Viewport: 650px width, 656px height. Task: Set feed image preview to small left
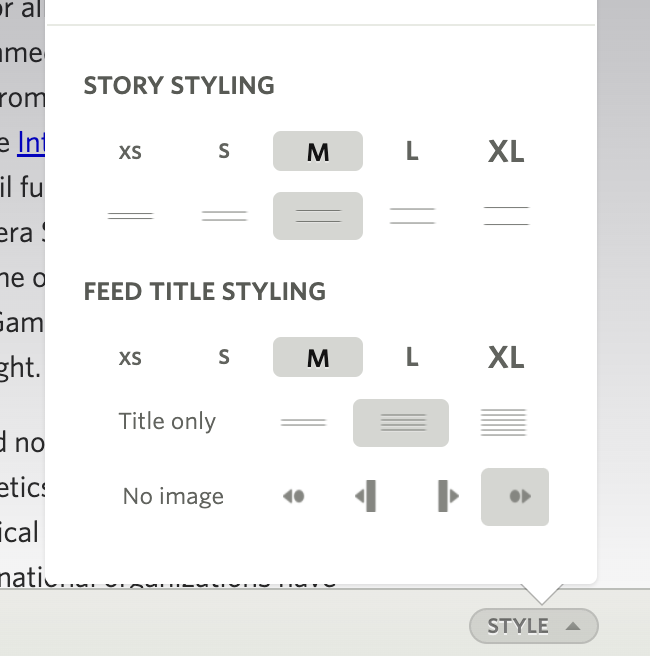tap(293, 497)
